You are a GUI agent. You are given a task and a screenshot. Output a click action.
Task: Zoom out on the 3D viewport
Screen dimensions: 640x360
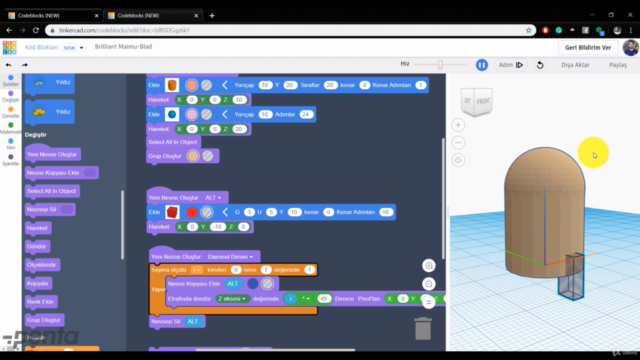(x=458, y=142)
